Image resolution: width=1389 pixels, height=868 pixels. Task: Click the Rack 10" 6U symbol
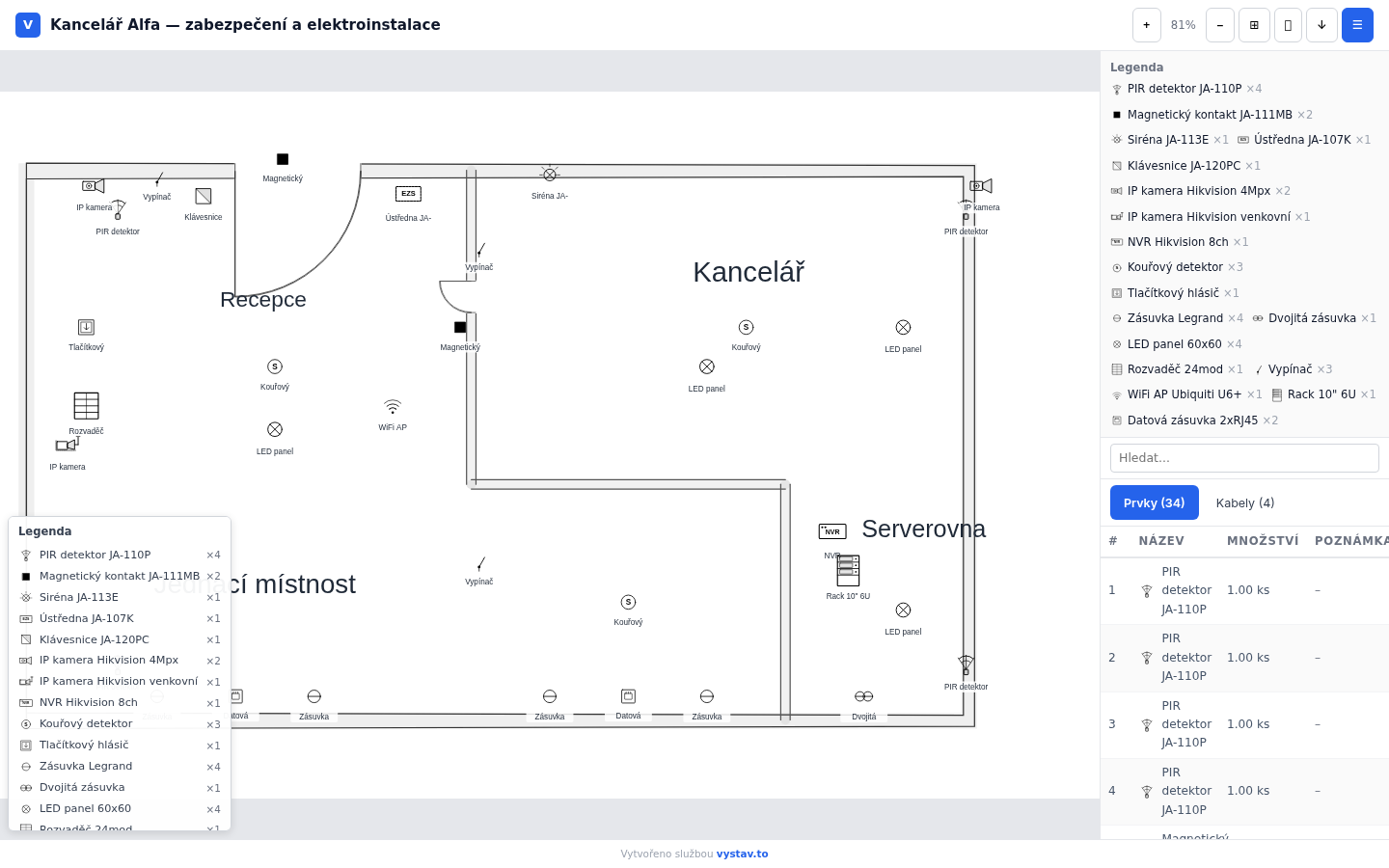[848, 571]
